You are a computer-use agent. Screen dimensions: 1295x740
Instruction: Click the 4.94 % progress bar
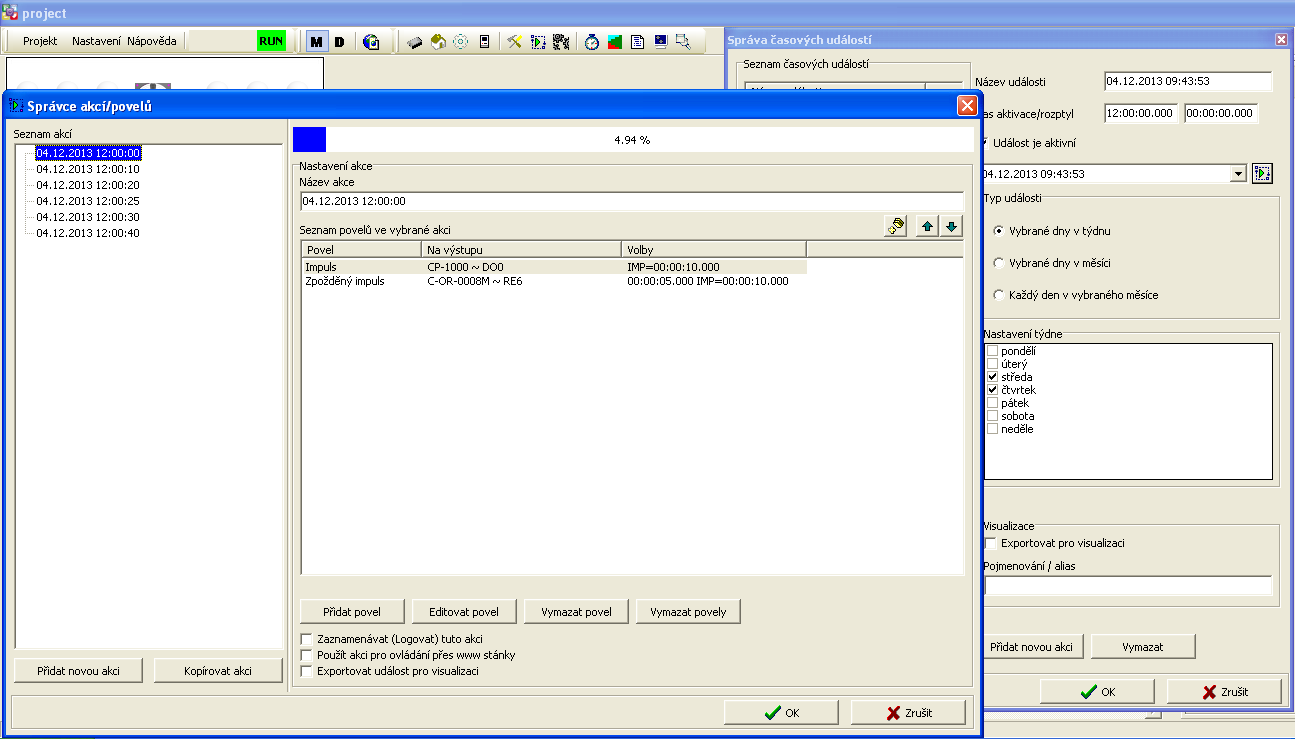tap(632, 140)
